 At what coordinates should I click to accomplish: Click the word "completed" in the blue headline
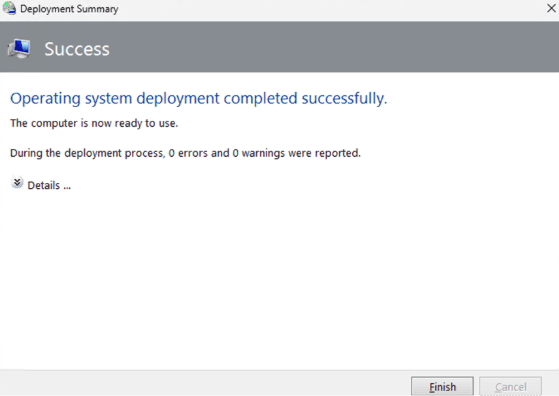point(260,98)
